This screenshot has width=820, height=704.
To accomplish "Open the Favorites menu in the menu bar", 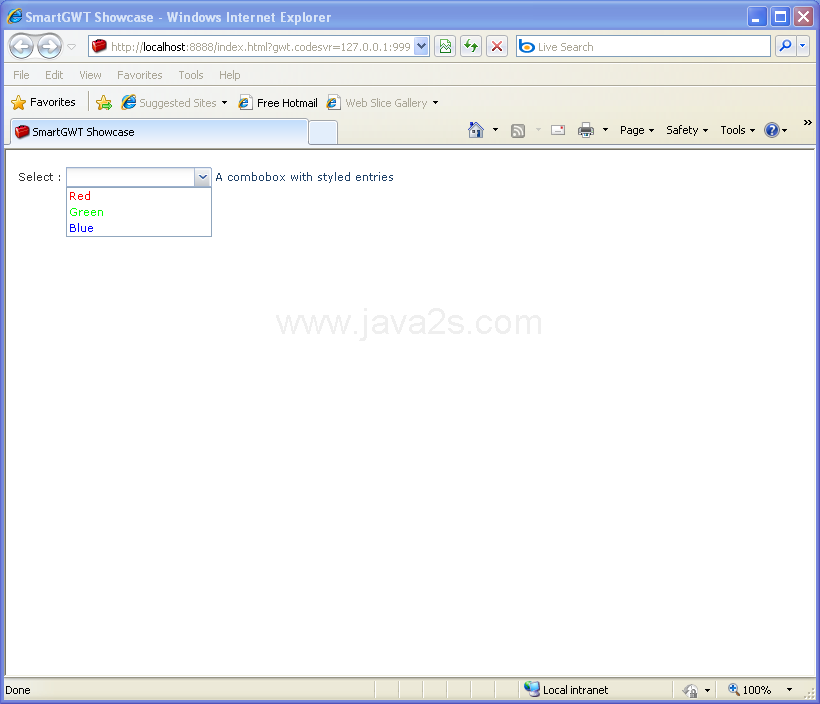I will [140, 75].
